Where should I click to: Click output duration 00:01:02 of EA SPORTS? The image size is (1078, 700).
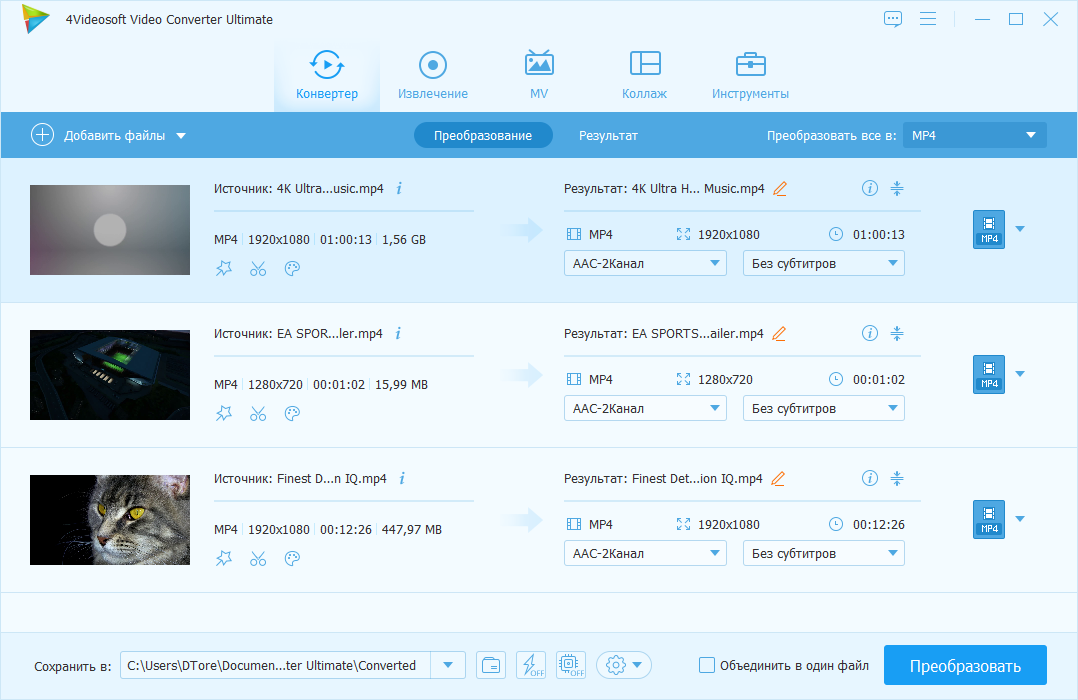[879, 380]
